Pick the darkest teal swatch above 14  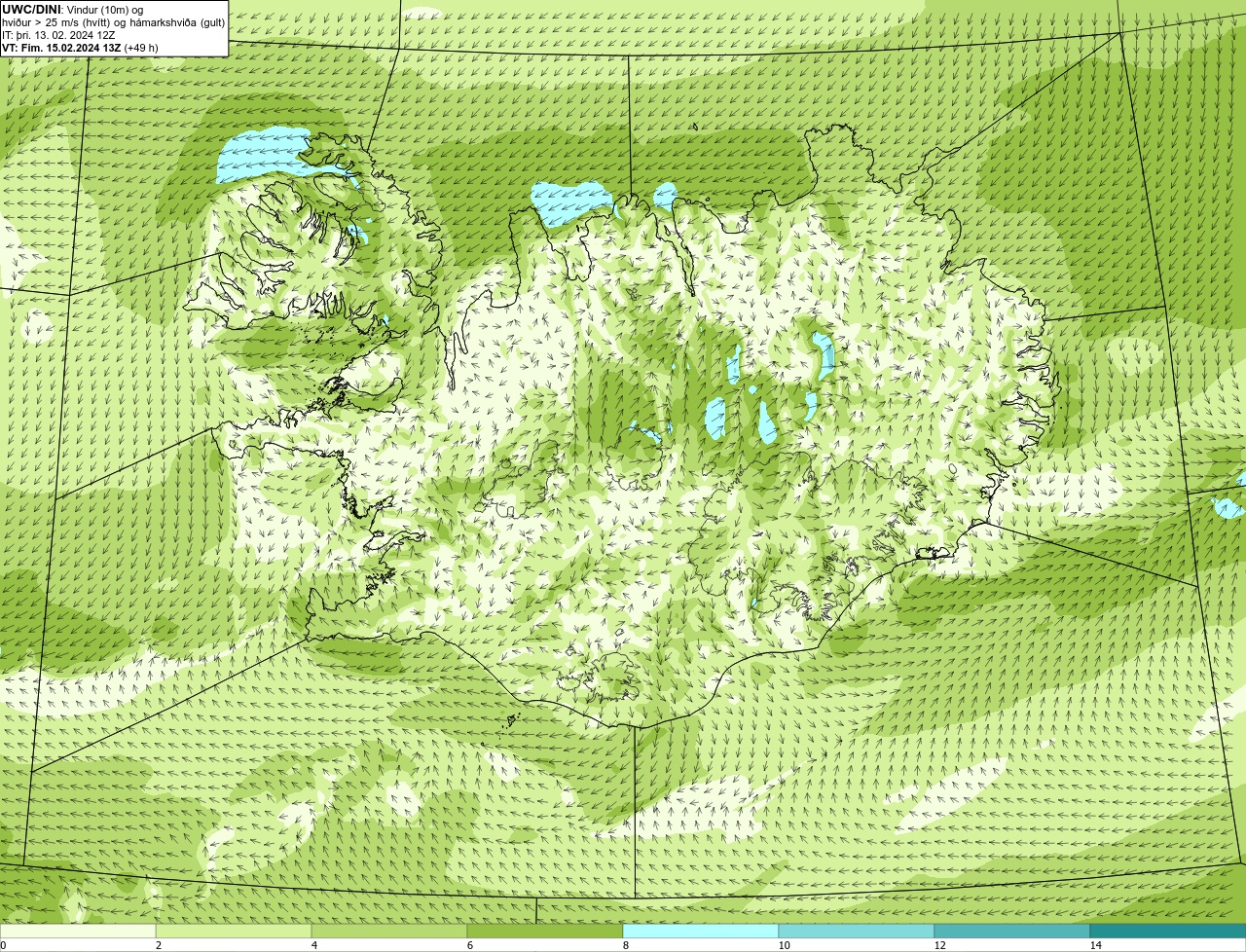click(x=1168, y=931)
